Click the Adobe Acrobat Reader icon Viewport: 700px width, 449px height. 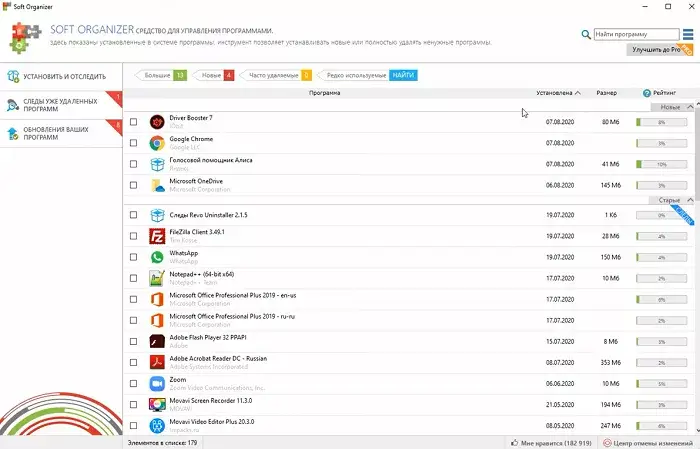pos(157,362)
